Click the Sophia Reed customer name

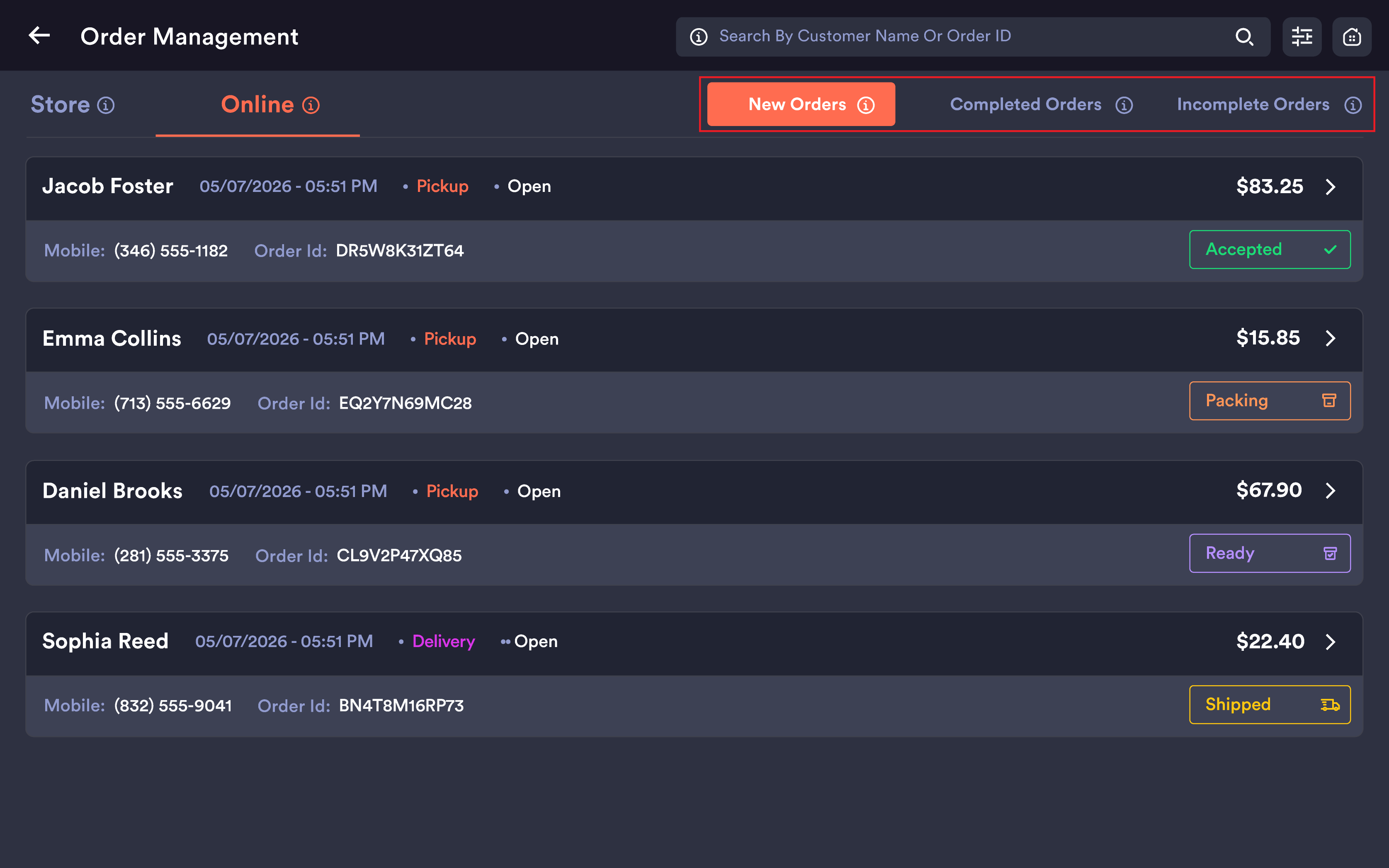pos(105,641)
